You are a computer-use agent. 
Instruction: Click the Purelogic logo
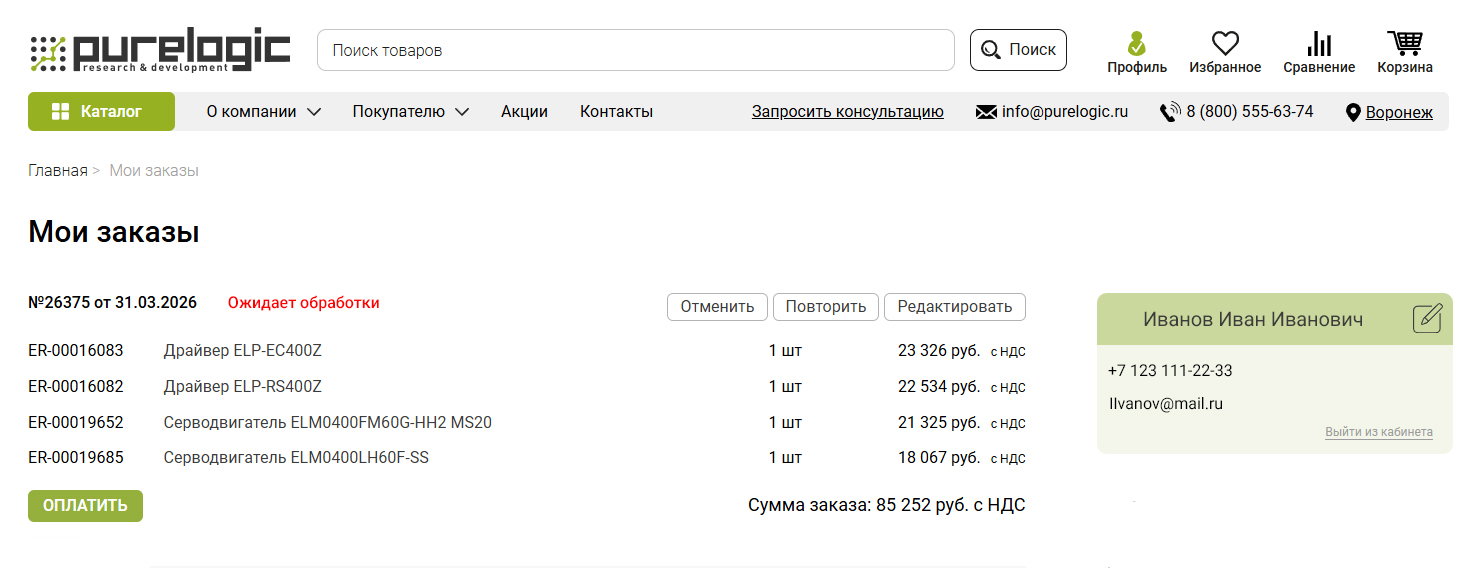pos(160,51)
